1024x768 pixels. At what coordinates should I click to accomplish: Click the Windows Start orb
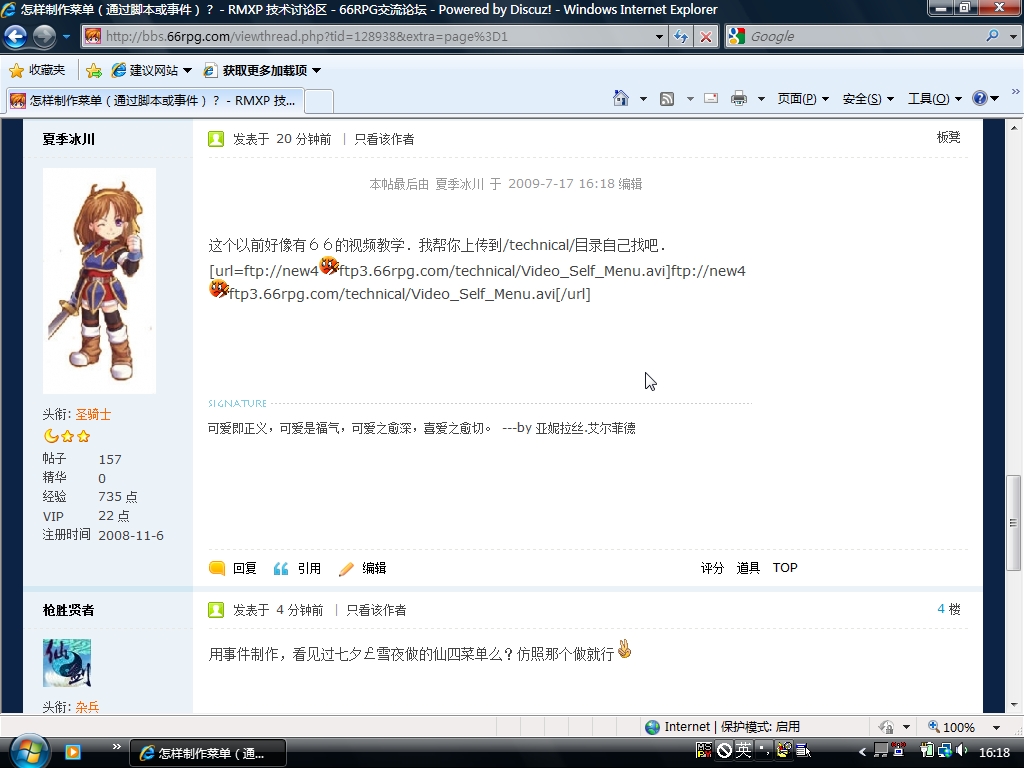pyautogui.click(x=25, y=752)
